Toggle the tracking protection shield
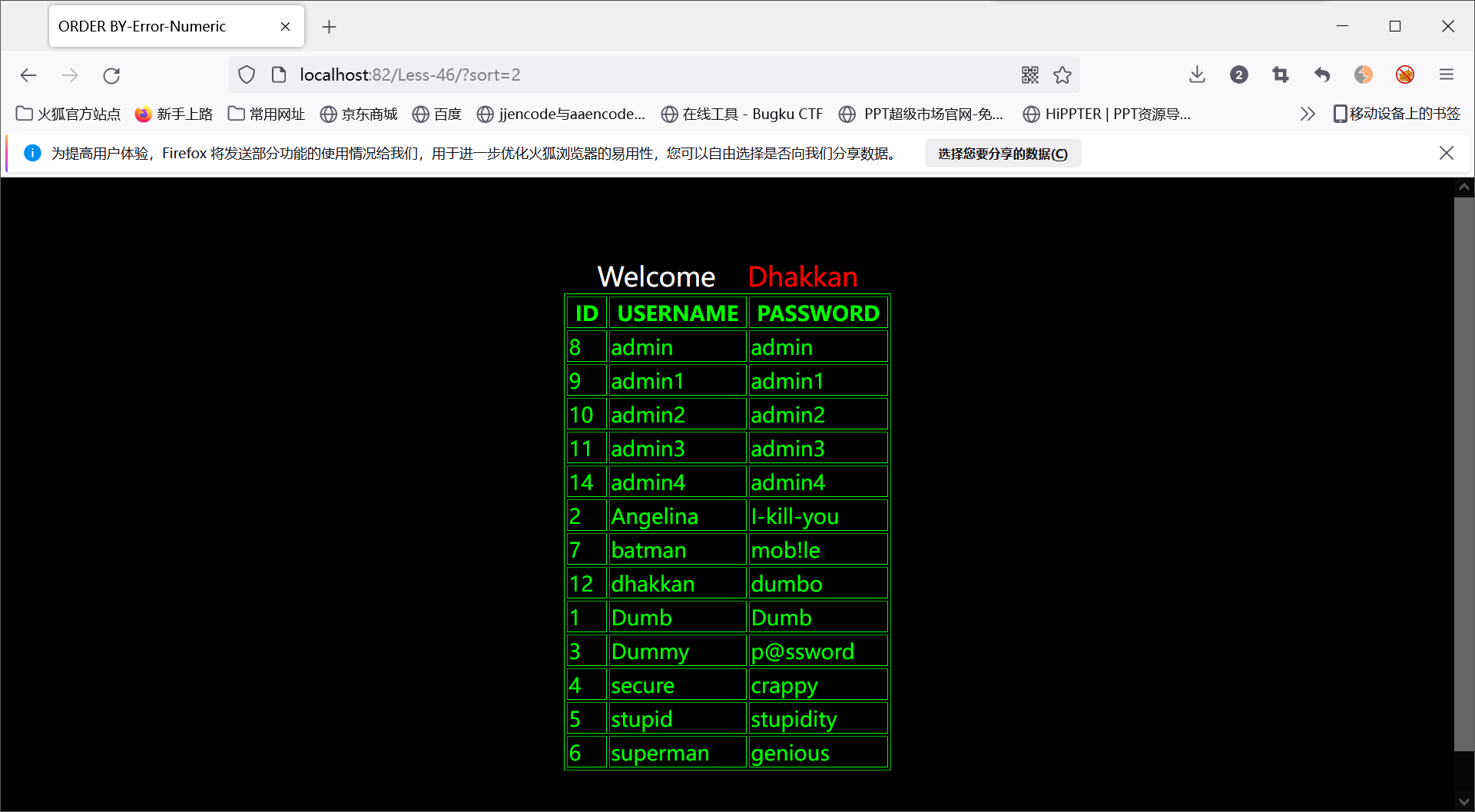The image size is (1475, 812). pyautogui.click(x=246, y=74)
